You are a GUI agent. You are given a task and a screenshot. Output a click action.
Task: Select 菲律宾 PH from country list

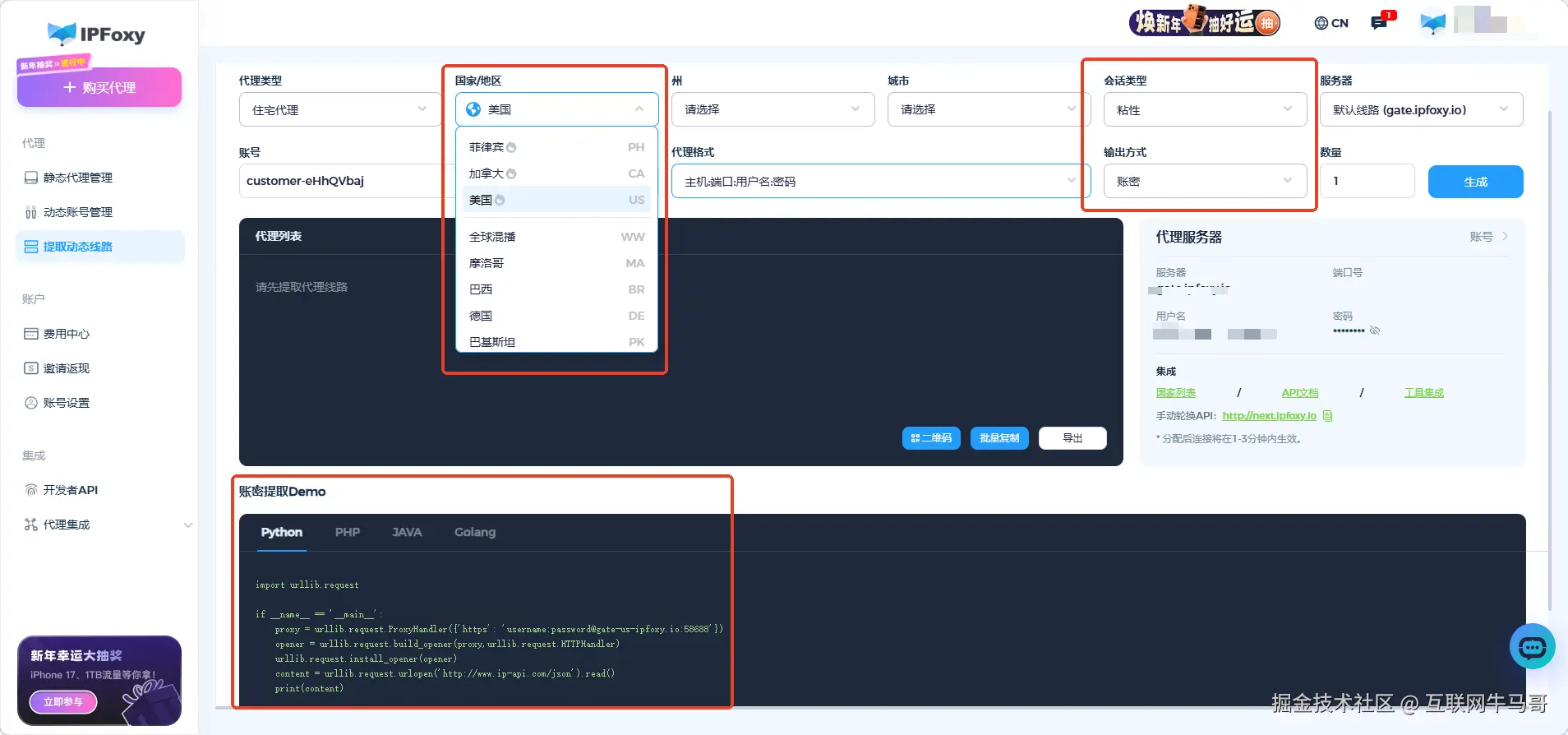[x=556, y=147]
